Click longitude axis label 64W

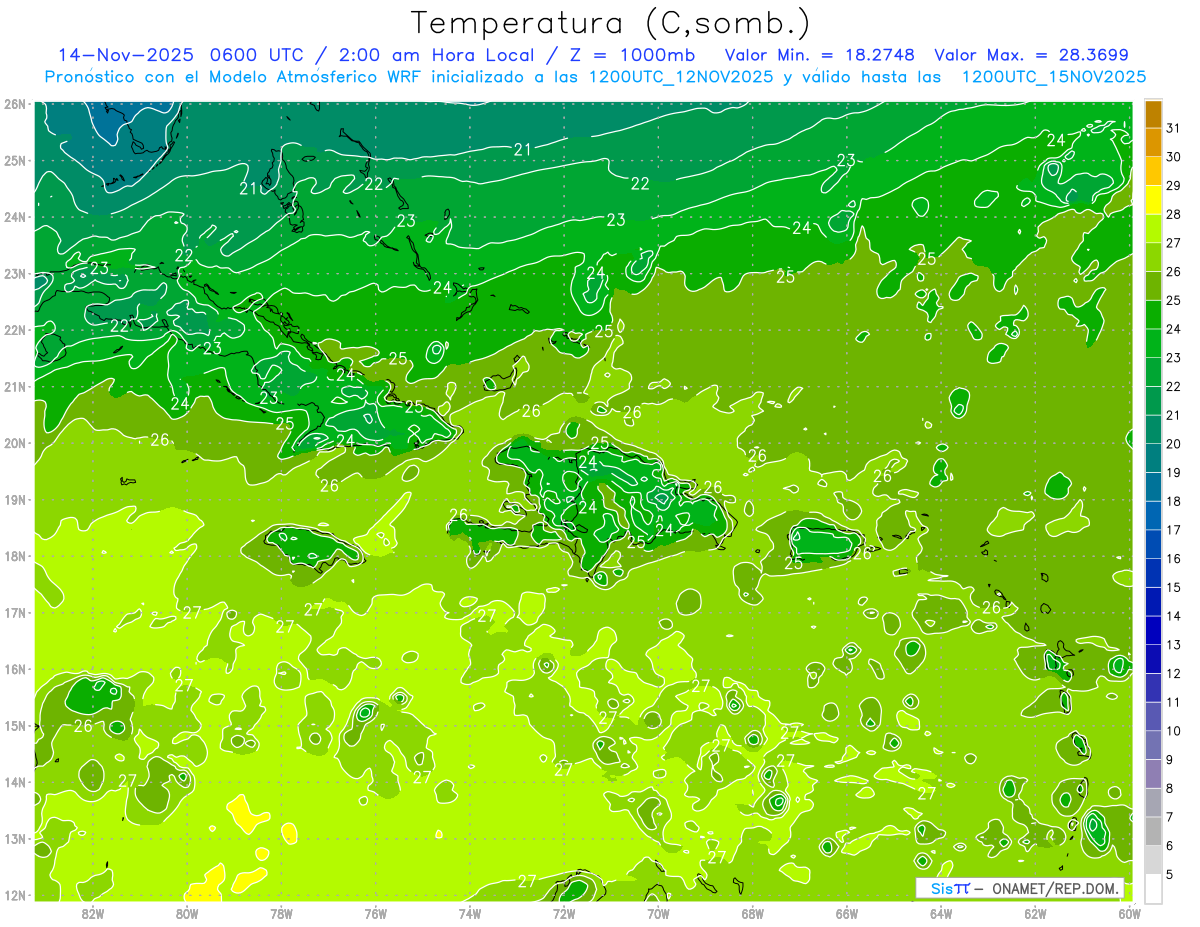(x=941, y=914)
